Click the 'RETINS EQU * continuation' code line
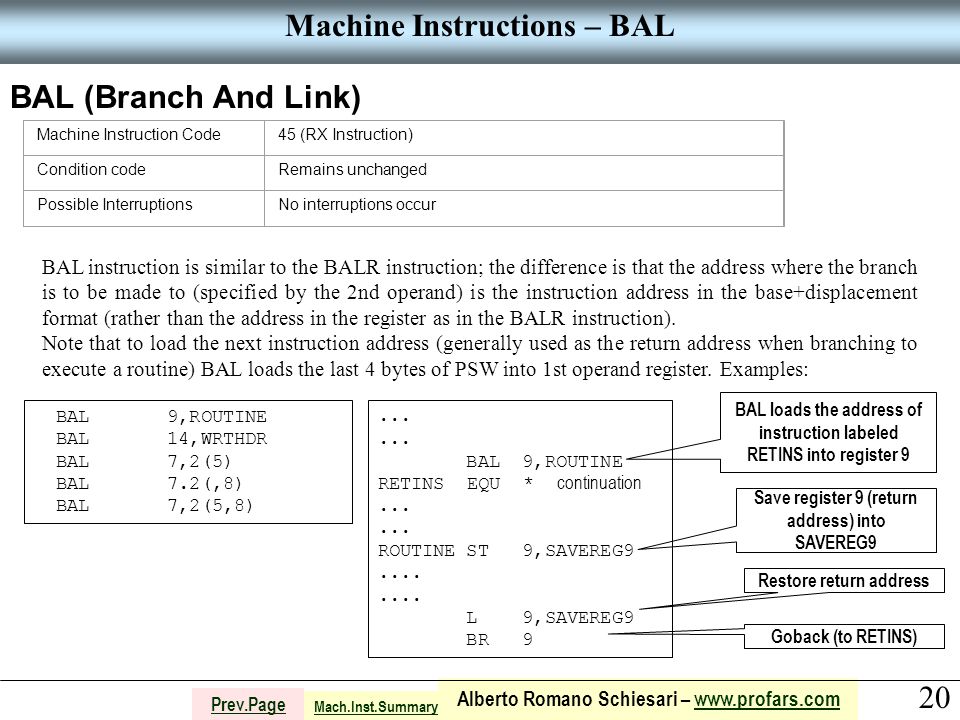Viewport: 960px width, 720px height. (x=509, y=484)
